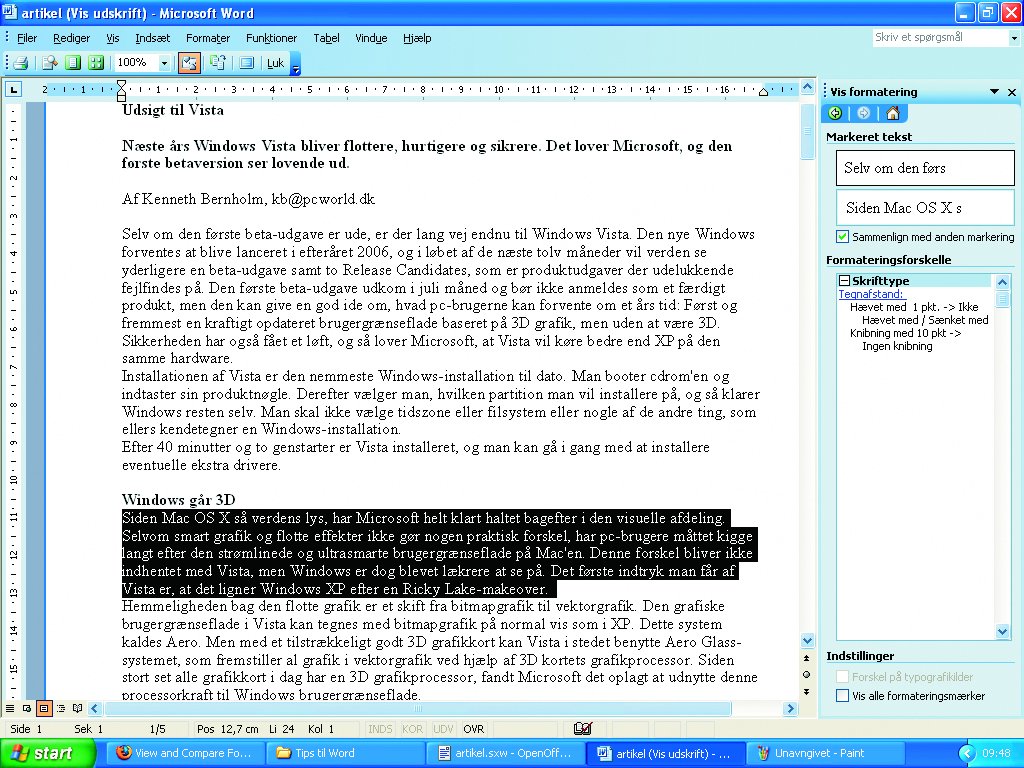Click the Luk button to close preview
The height and width of the screenshot is (768, 1024).
point(276,63)
